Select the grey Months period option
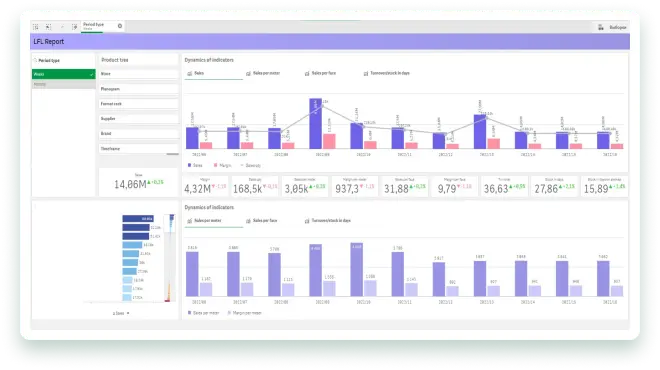660x370 pixels. coord(64,84)
